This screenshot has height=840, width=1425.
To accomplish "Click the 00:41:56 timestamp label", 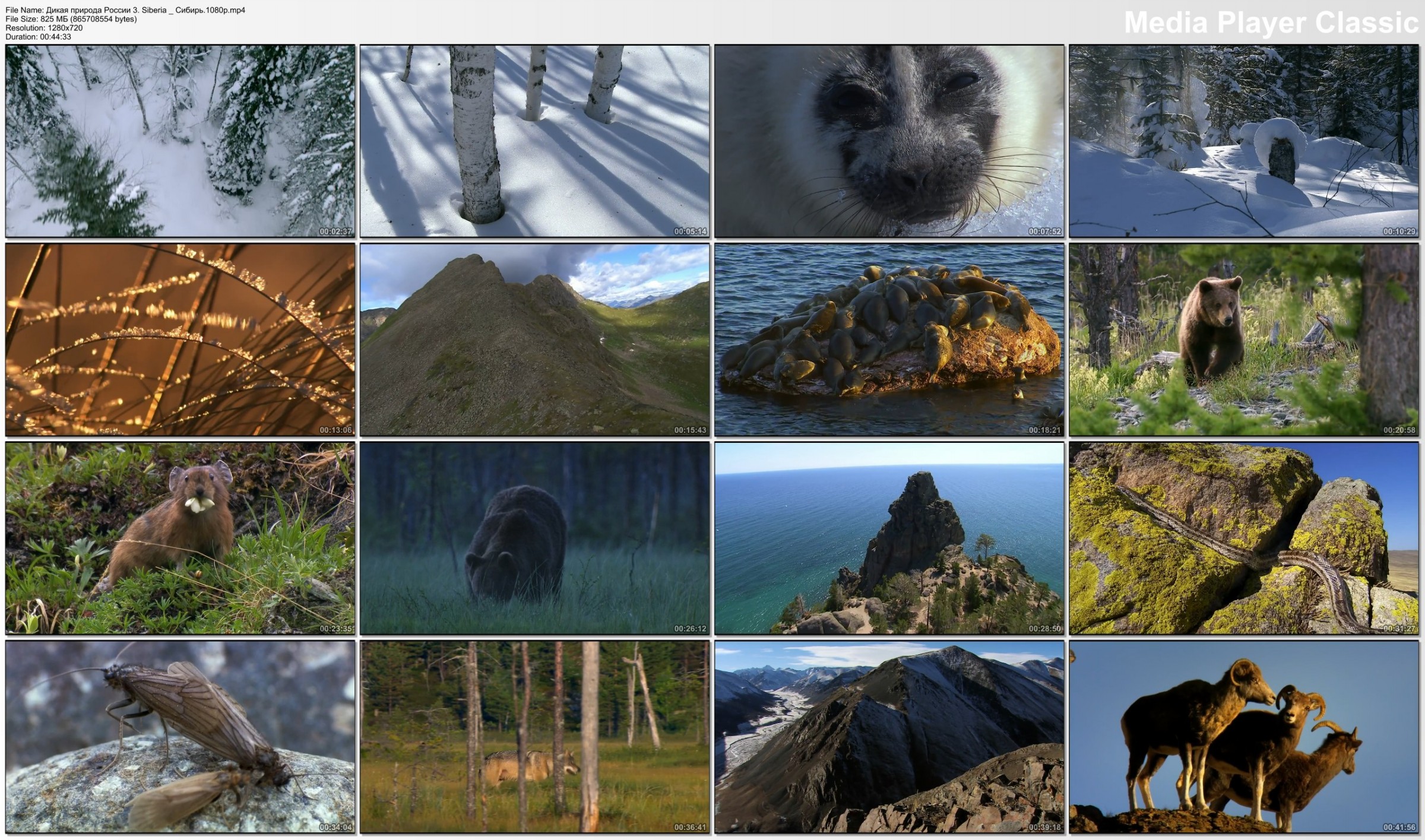I will coord(1399,827).
